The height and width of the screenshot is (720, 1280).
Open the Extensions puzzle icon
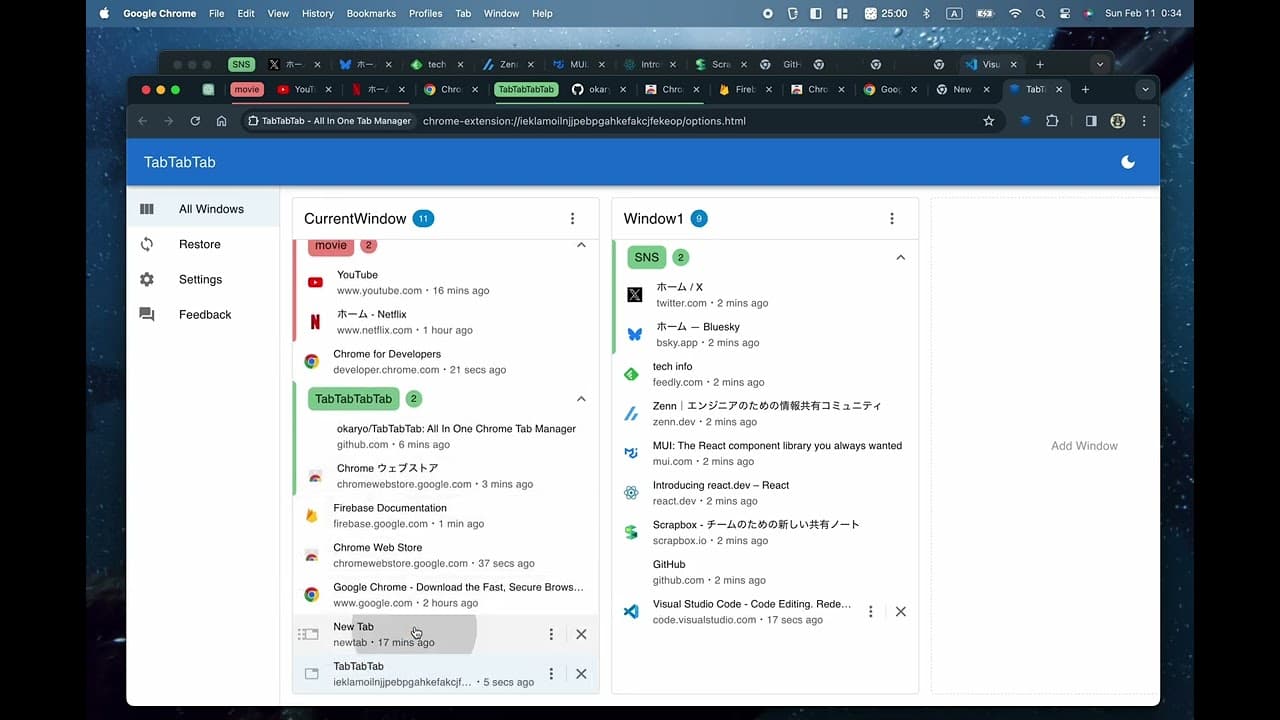click(x=1052, y=121)
